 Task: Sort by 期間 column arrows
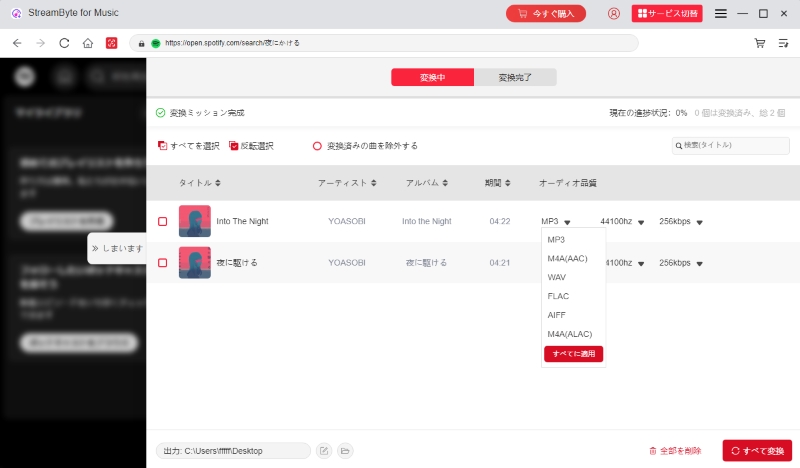click(507, 183)
